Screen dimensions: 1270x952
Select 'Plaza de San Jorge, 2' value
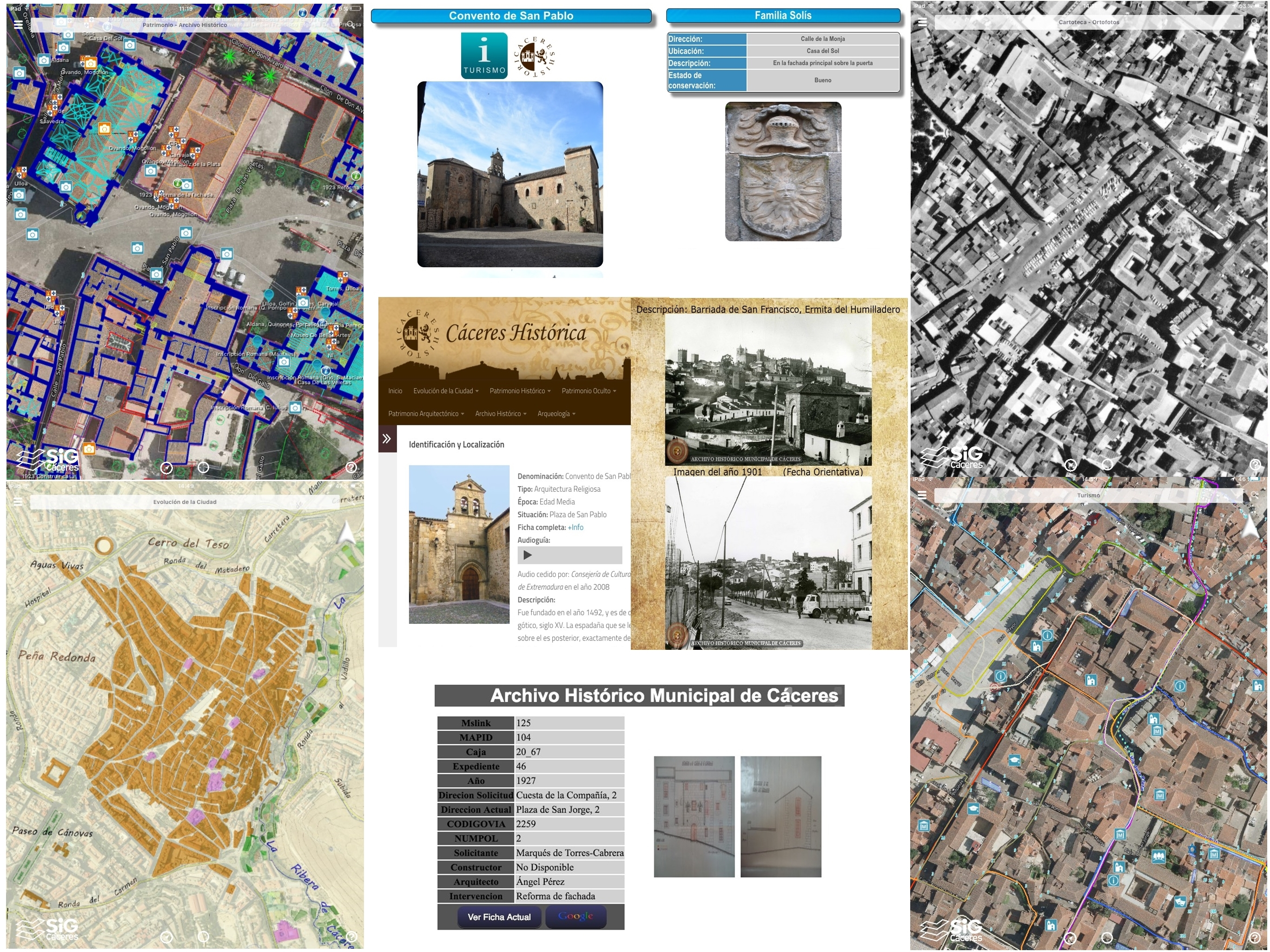click(x=569, y=810)
